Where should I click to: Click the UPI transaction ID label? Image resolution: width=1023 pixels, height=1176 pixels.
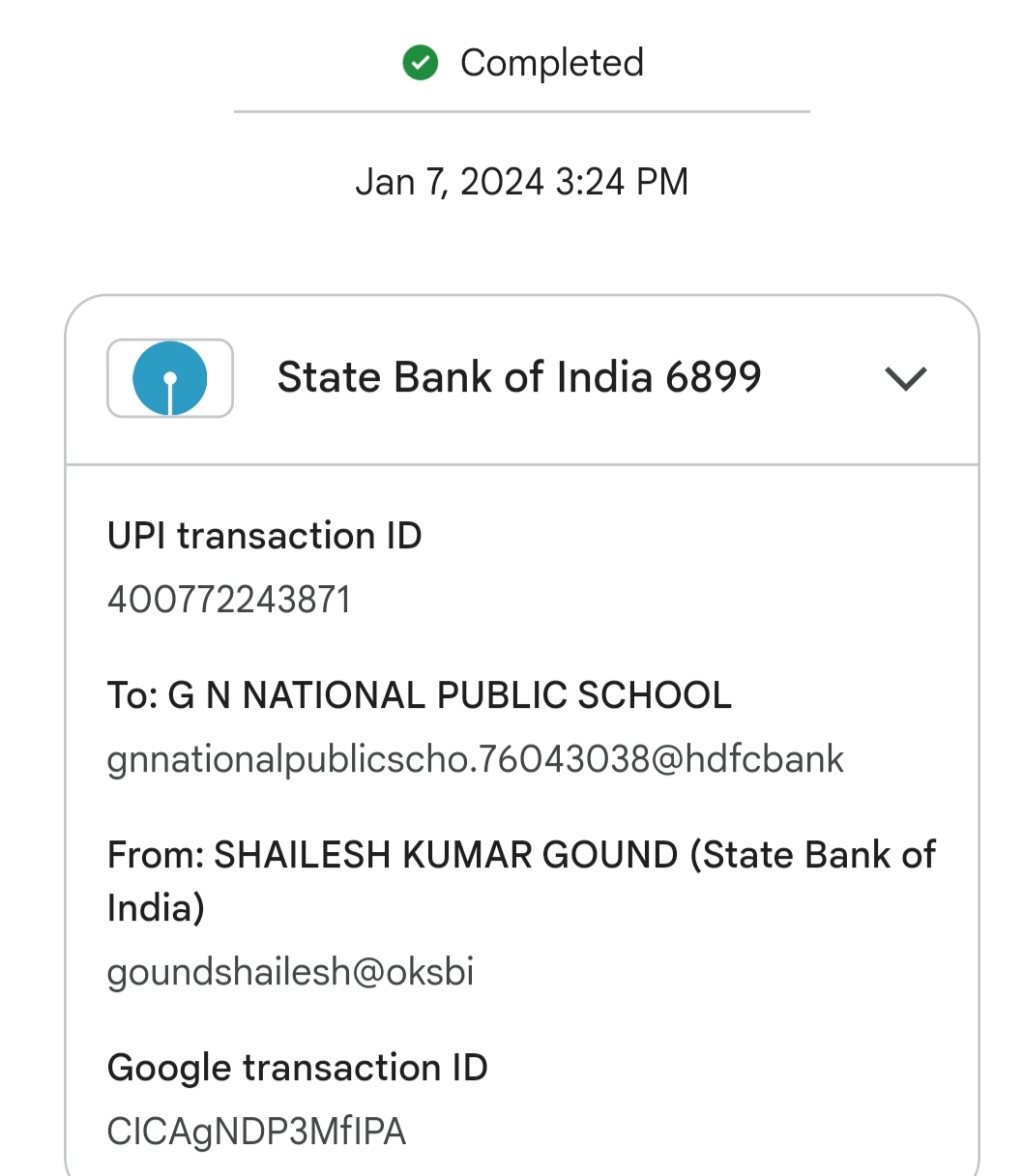[x=265, y=536]
